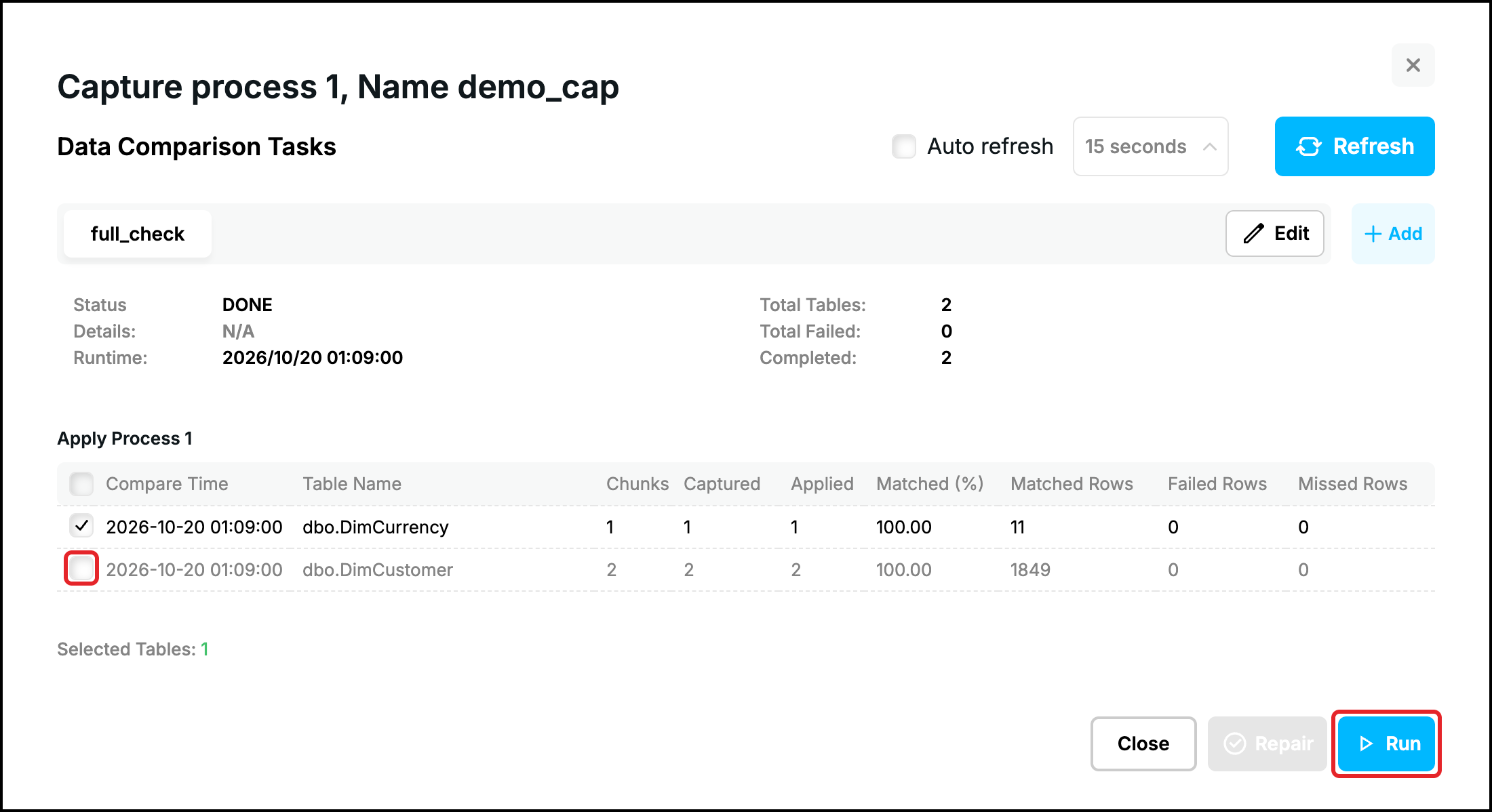The height and width of the screenshot is (812, 1492).
Task: Close the dialog with the X icon
Action: [1413, 65]
